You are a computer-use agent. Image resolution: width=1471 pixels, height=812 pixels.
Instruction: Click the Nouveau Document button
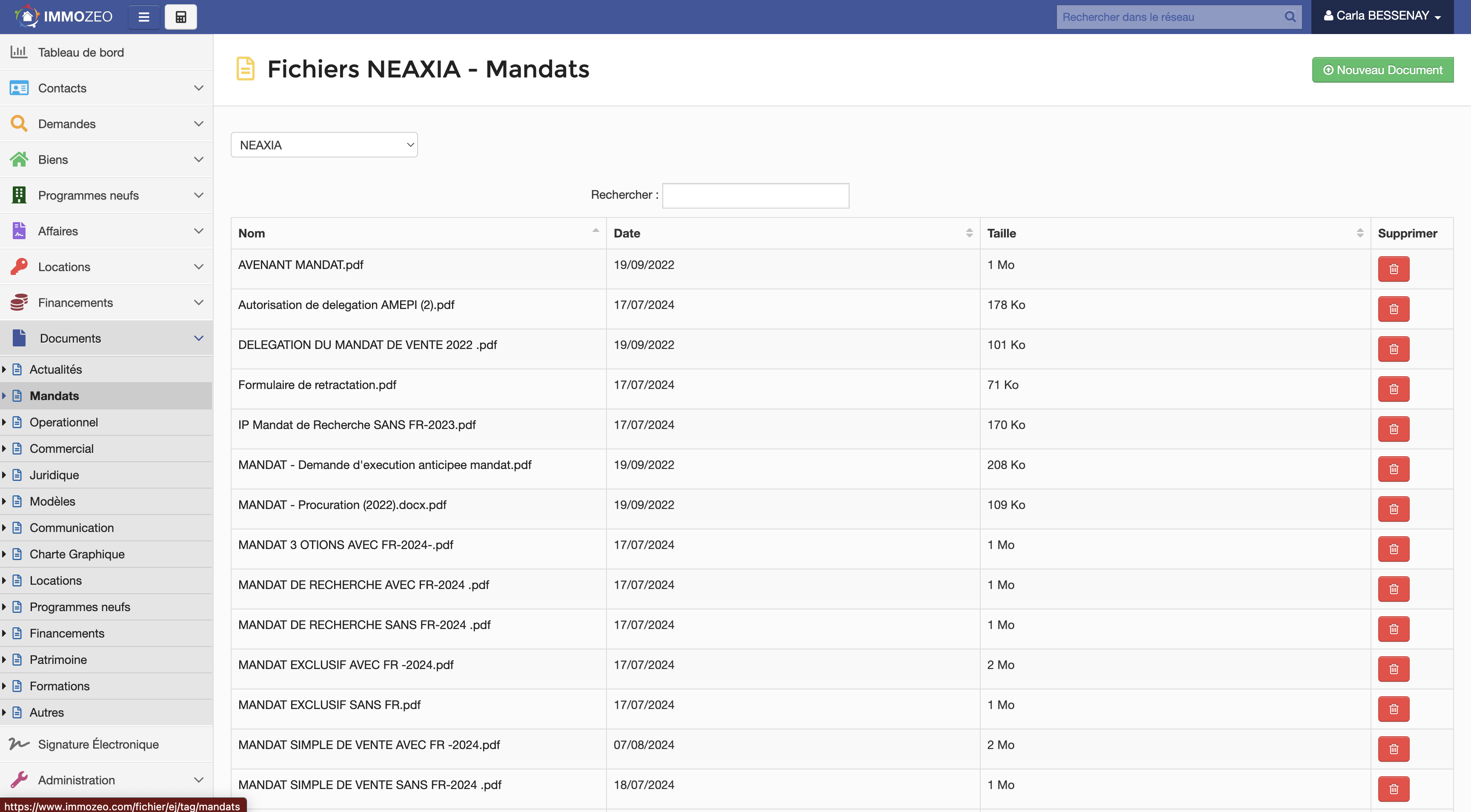point(1382,70)
